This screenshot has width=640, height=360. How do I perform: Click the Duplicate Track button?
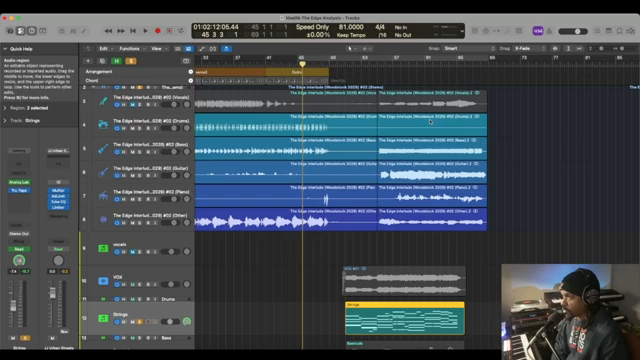click(x=102, y=61)
